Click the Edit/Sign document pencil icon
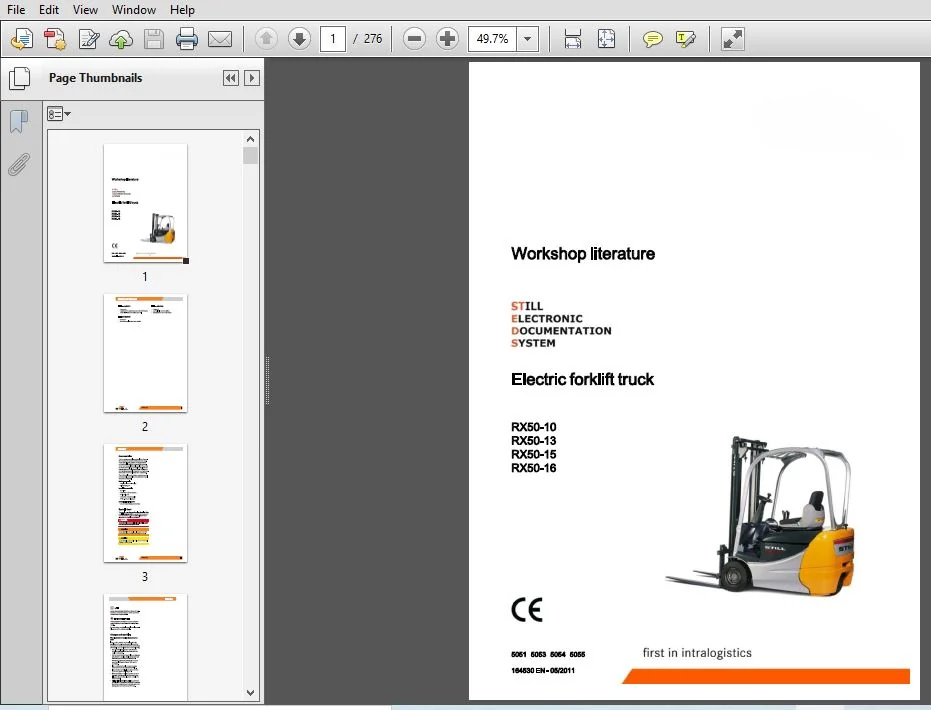Viewport: 931px width, 710px height. (88, 39)
